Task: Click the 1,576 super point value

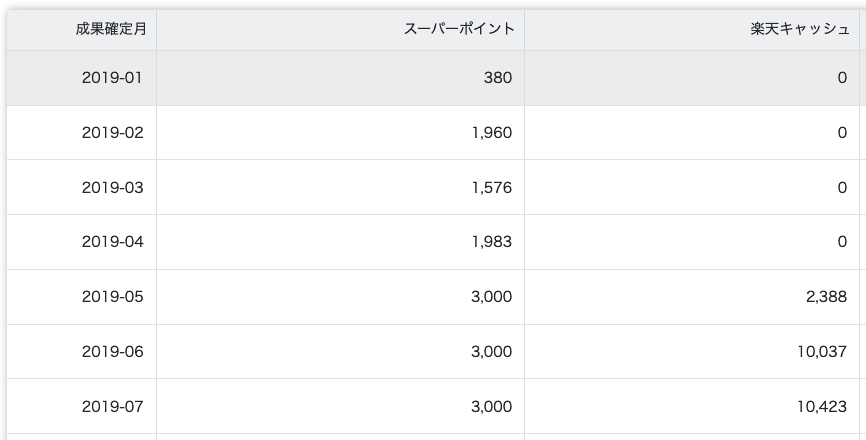Action: click(x=491, y=187)
